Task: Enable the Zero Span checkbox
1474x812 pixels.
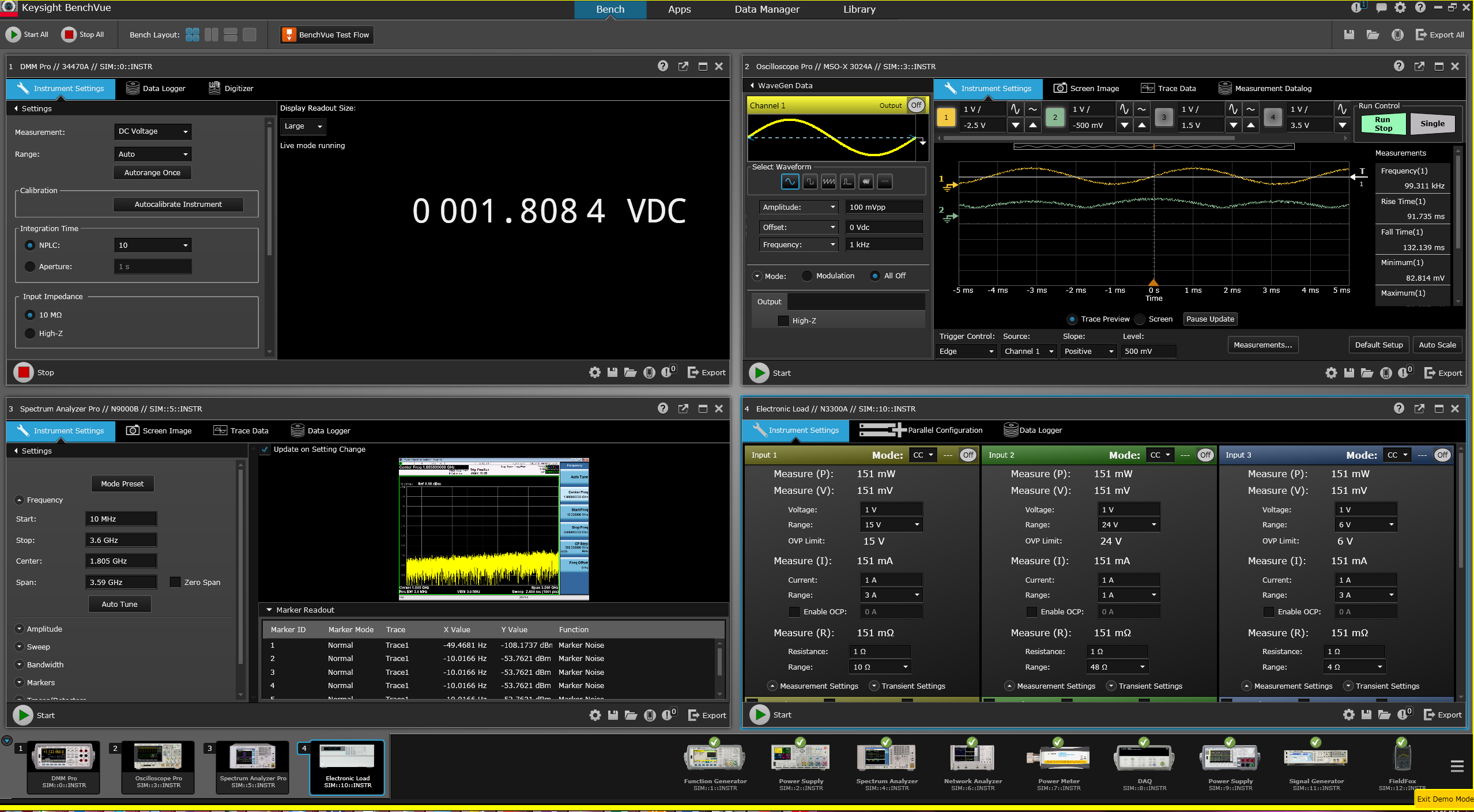Action: (175, 582)
